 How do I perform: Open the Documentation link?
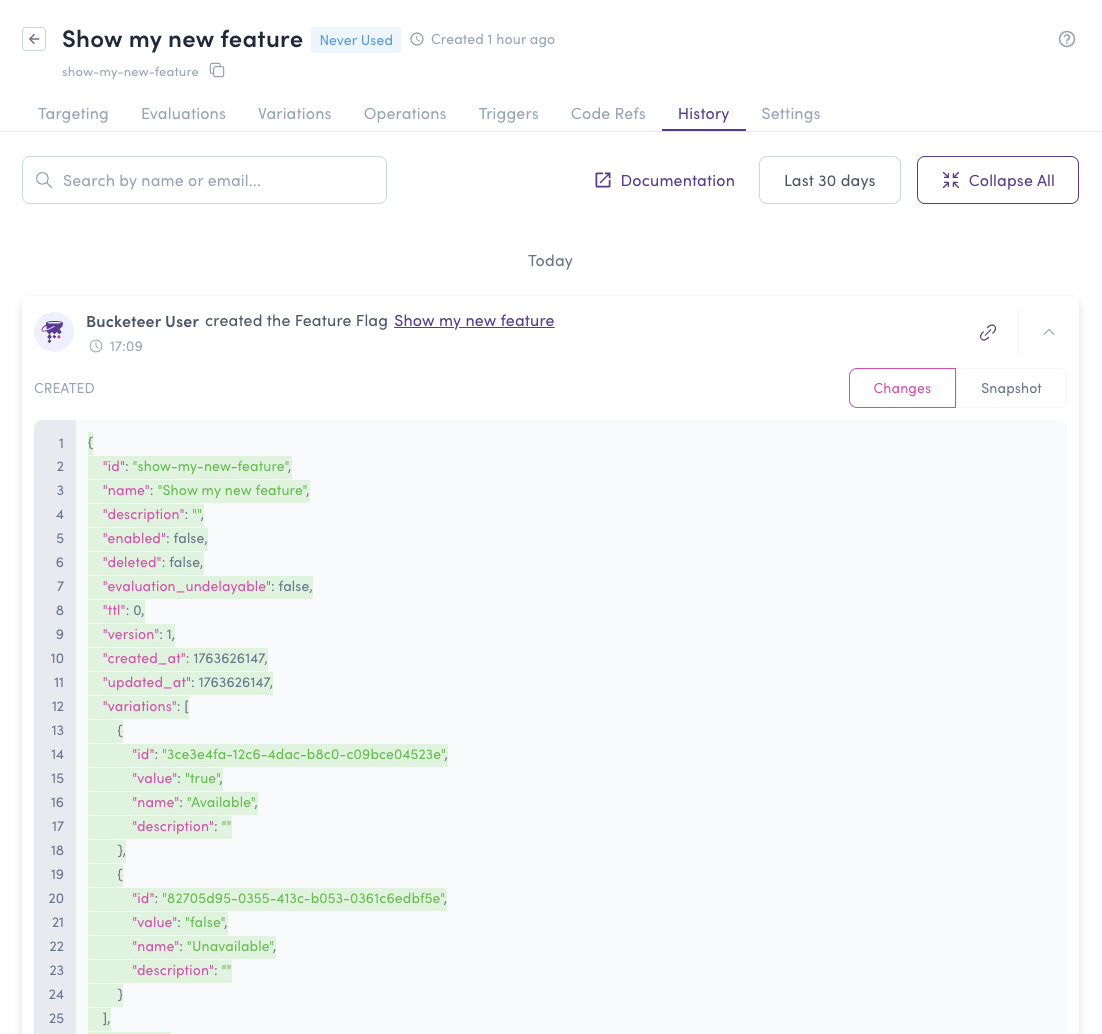[x=665, y=181]
